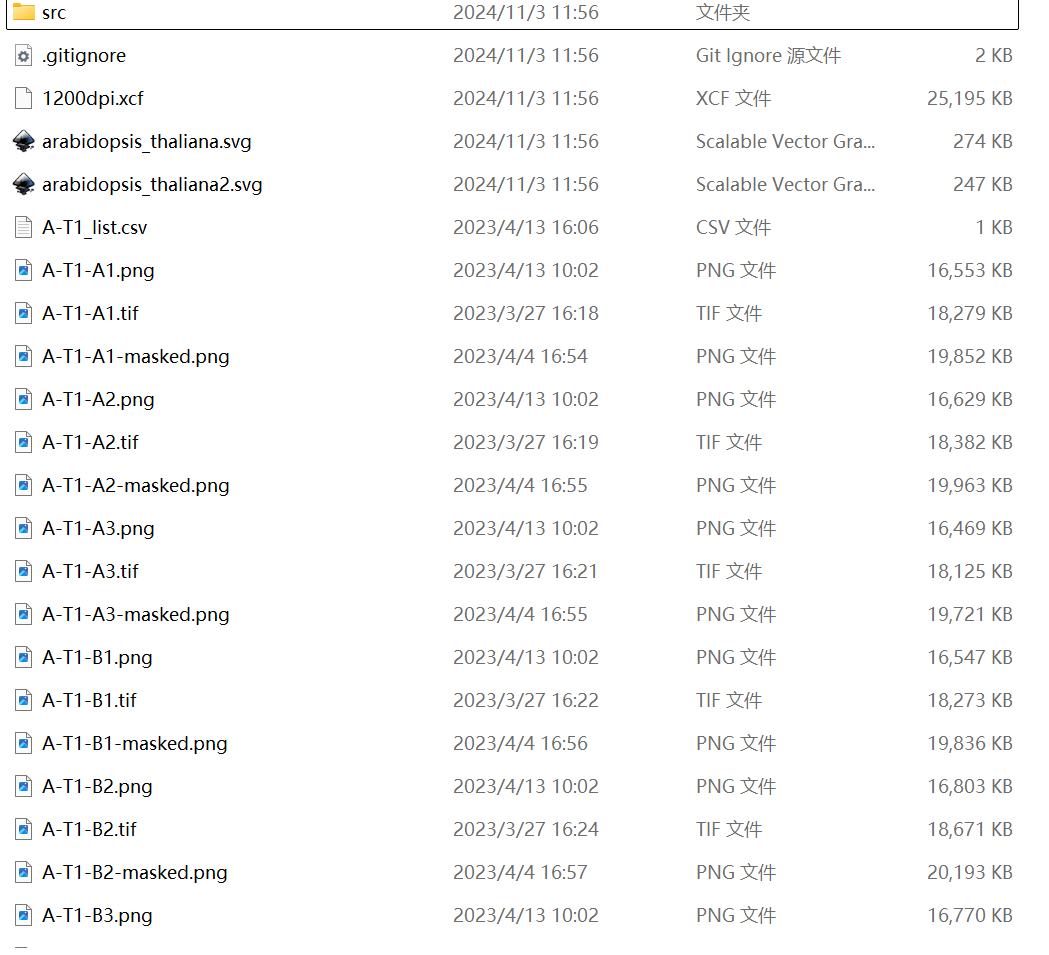This screenshot has width=1049, height=955.
Task: Select the file named A-T1-A1-masked.png
Action: (x=136, y=357)
